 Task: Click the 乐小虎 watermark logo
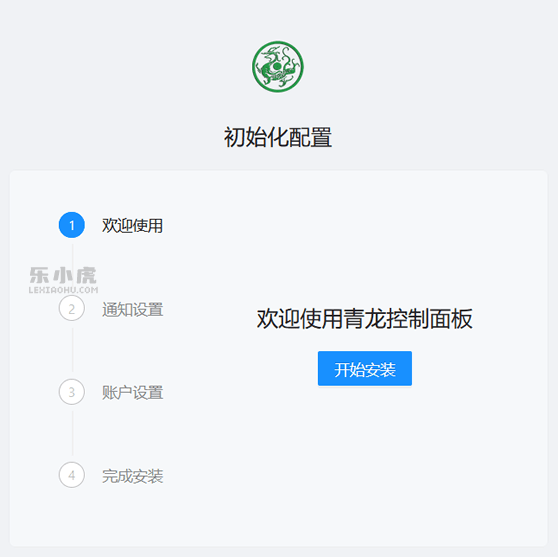pos(63,275)
